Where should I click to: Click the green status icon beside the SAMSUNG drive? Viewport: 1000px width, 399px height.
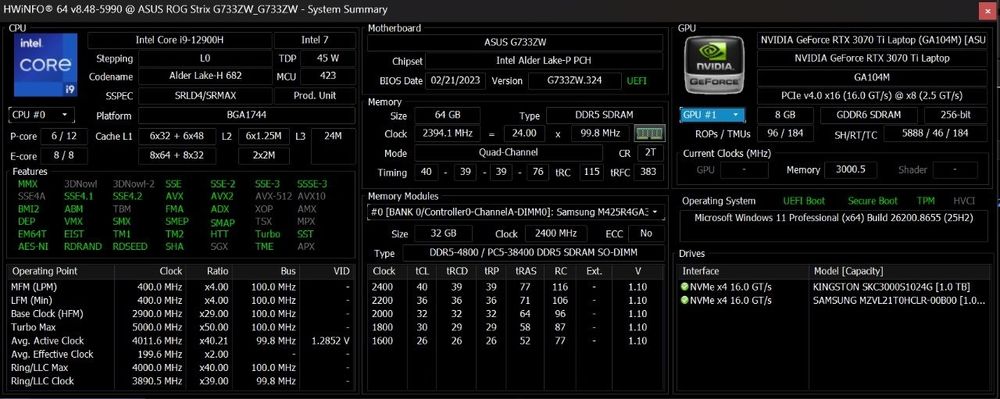click(x=685, y=300)
